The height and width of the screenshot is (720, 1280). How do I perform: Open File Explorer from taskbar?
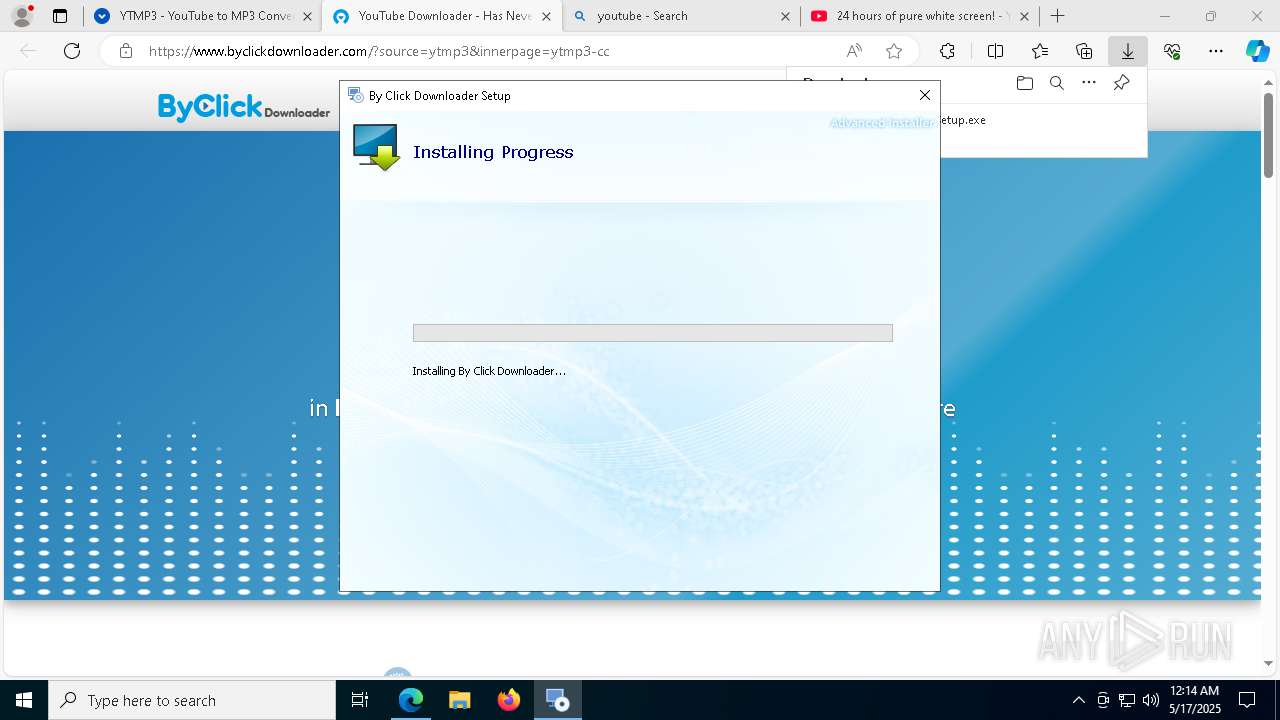(460, 700)
